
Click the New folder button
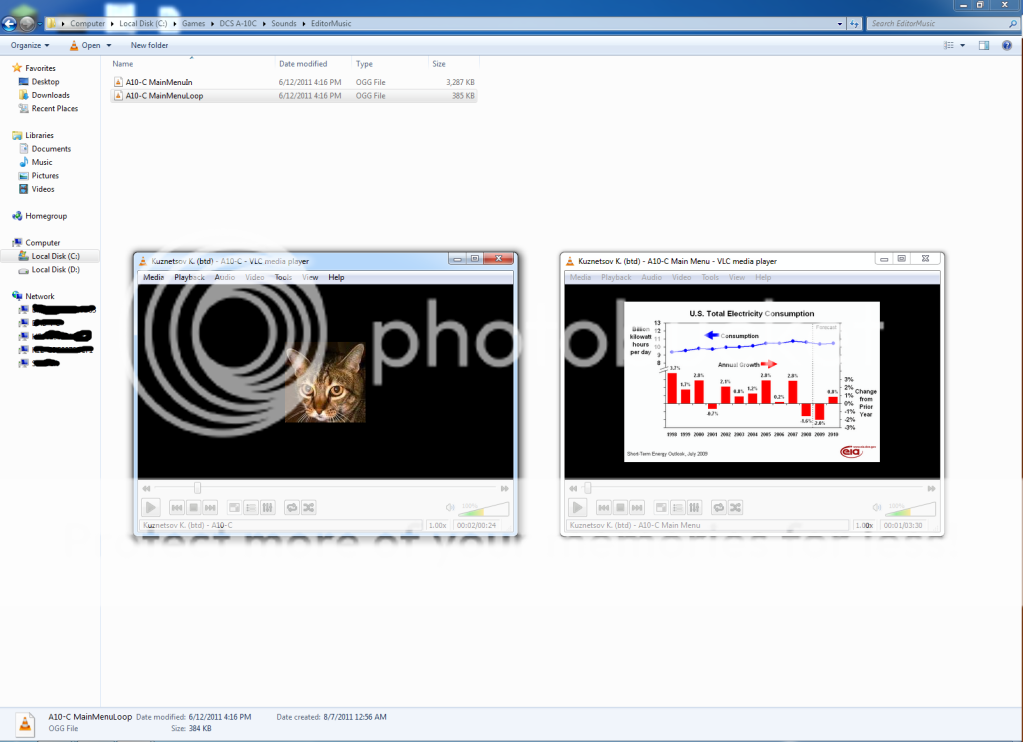149,45
